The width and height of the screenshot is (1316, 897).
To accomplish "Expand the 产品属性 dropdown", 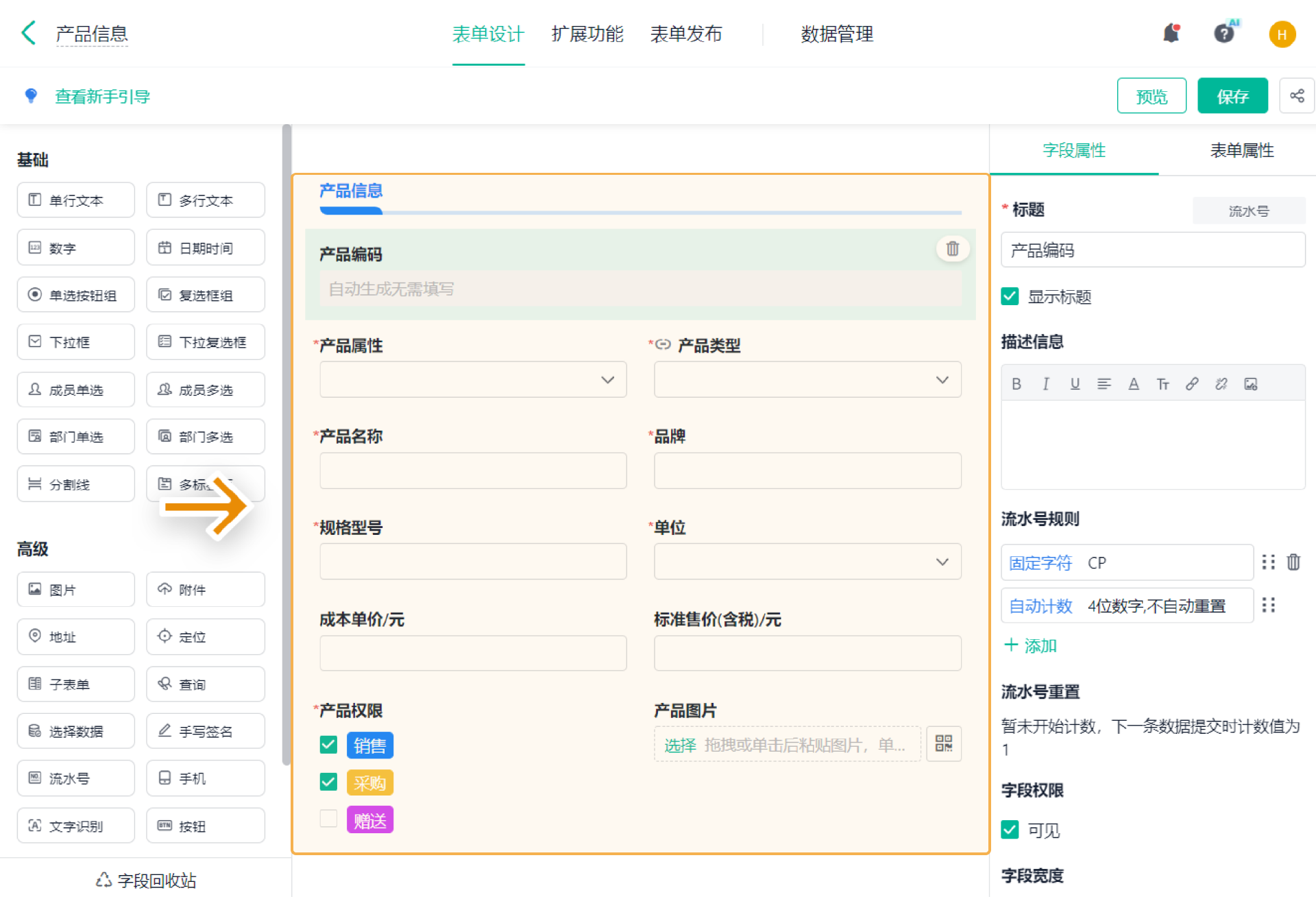I will [x=473, y=380].
